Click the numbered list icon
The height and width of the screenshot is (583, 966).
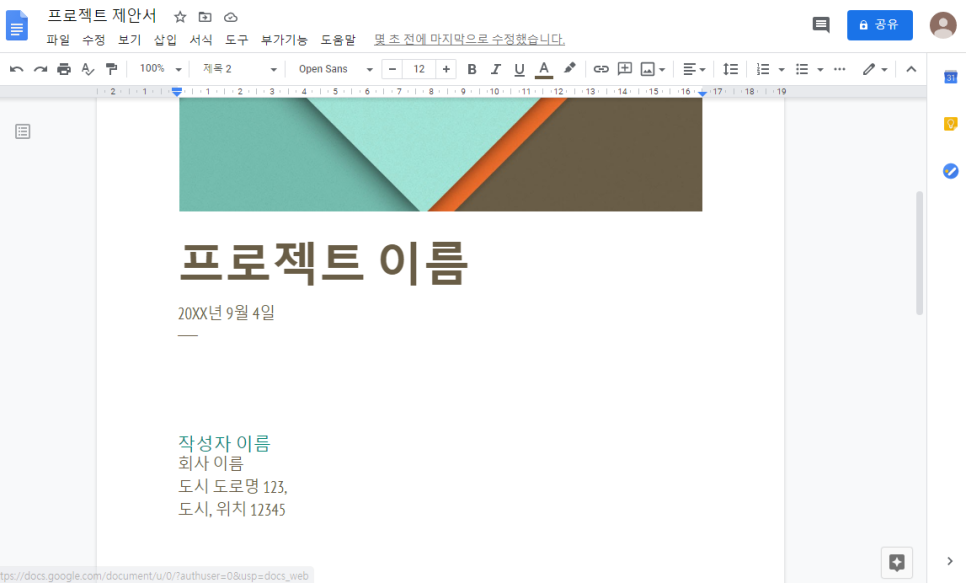763,69
